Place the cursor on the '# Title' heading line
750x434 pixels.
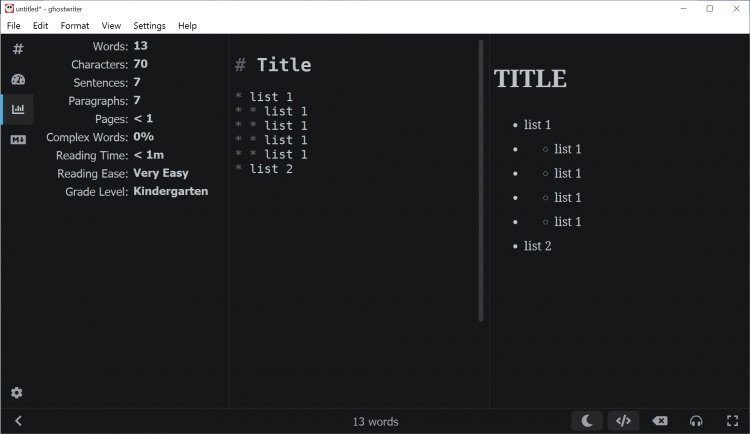coord(283,65)
